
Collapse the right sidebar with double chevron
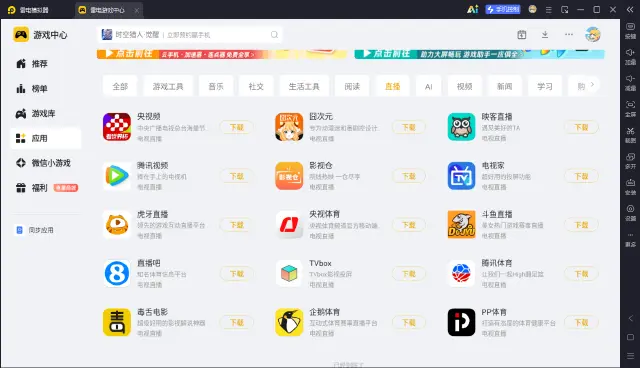coord(630,9)
